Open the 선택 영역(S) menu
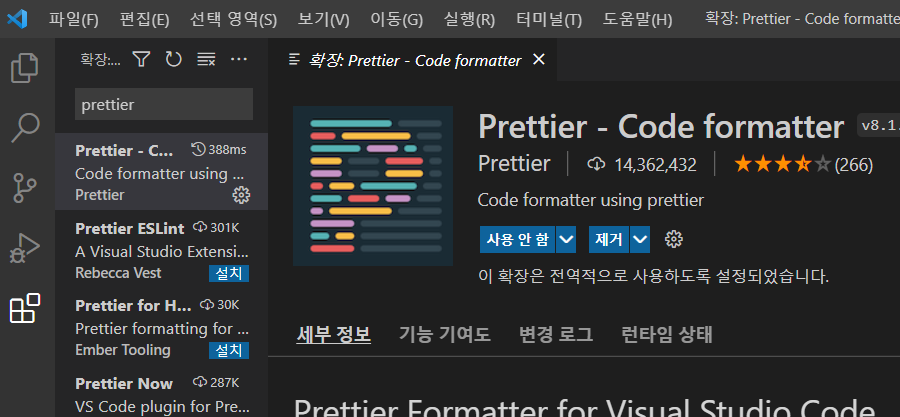Screen dimensions: 900x417 (234, 20)
